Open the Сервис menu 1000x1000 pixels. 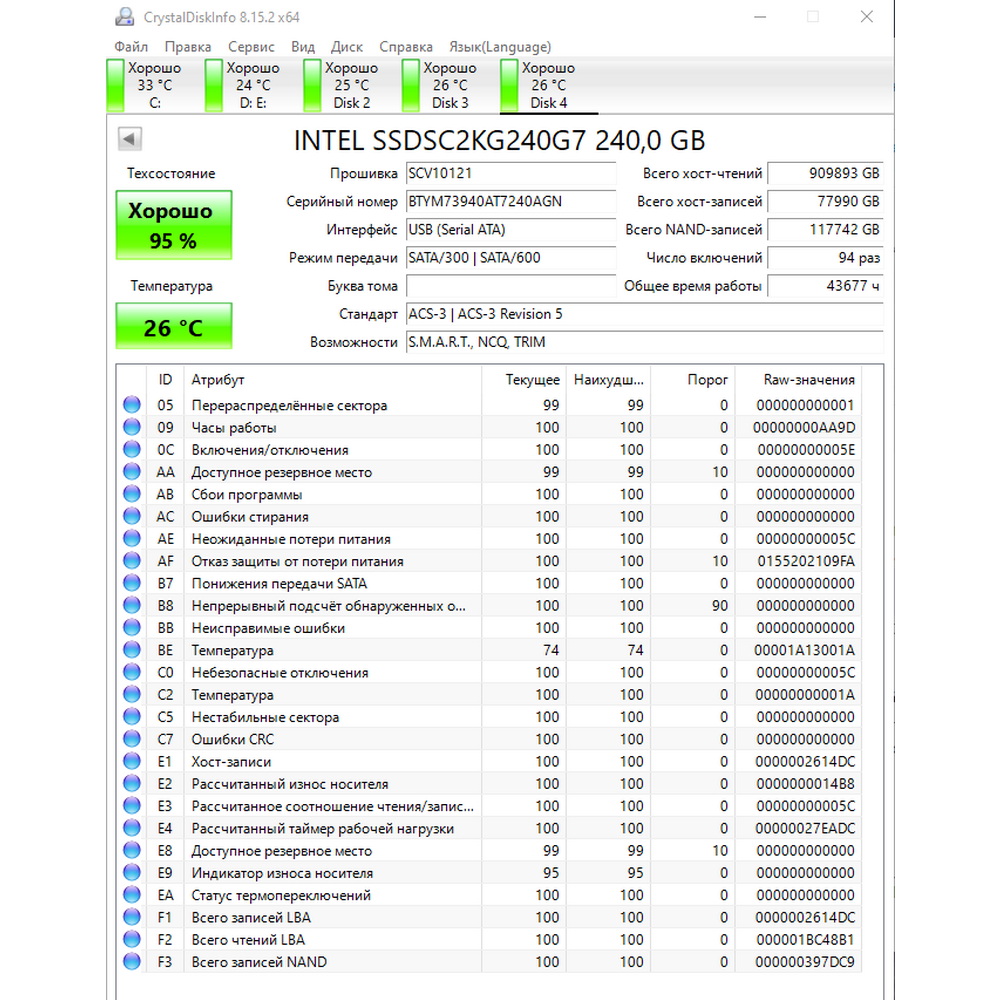[251, 47]
